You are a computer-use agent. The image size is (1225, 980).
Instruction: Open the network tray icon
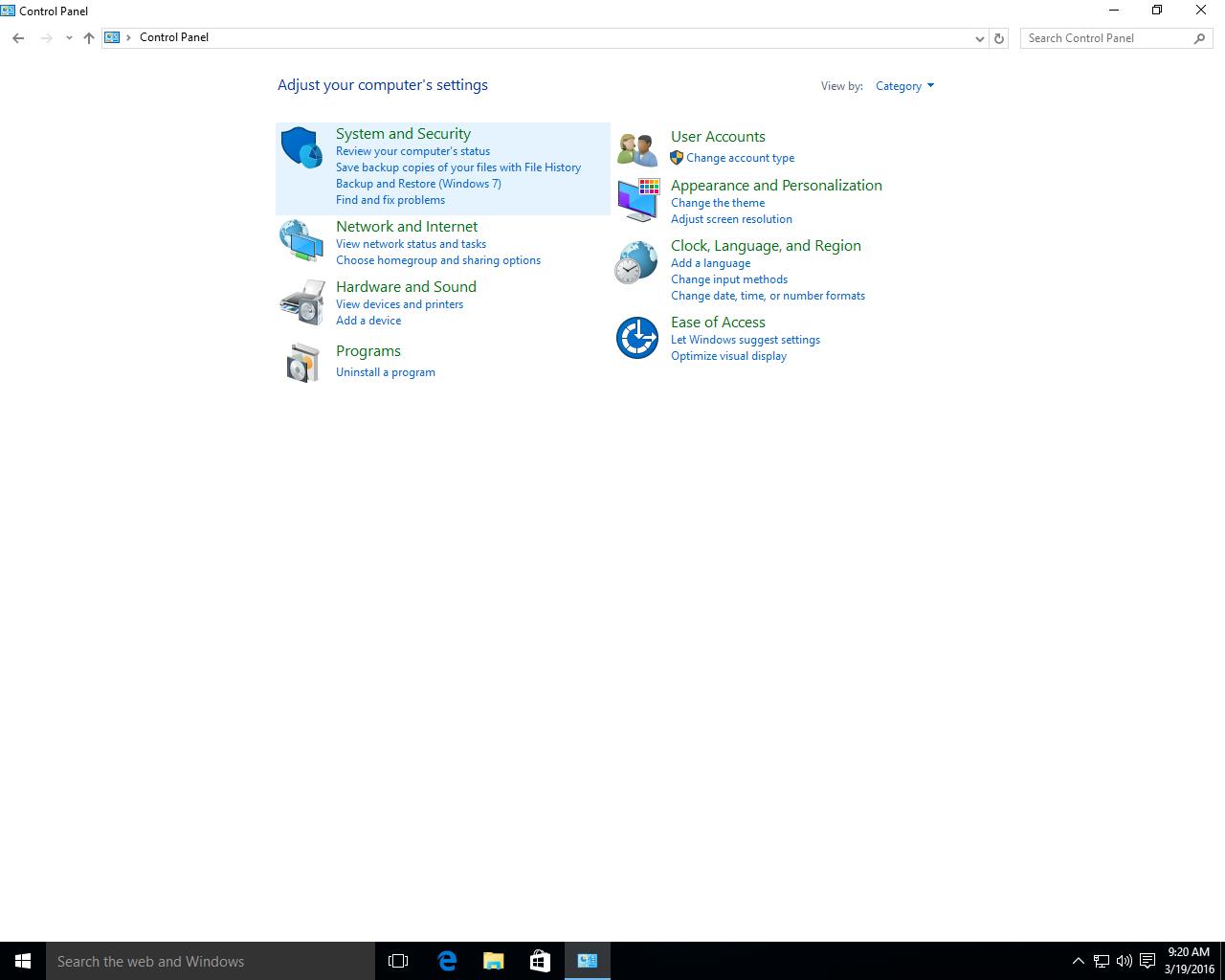click(x=1102, y=961)
